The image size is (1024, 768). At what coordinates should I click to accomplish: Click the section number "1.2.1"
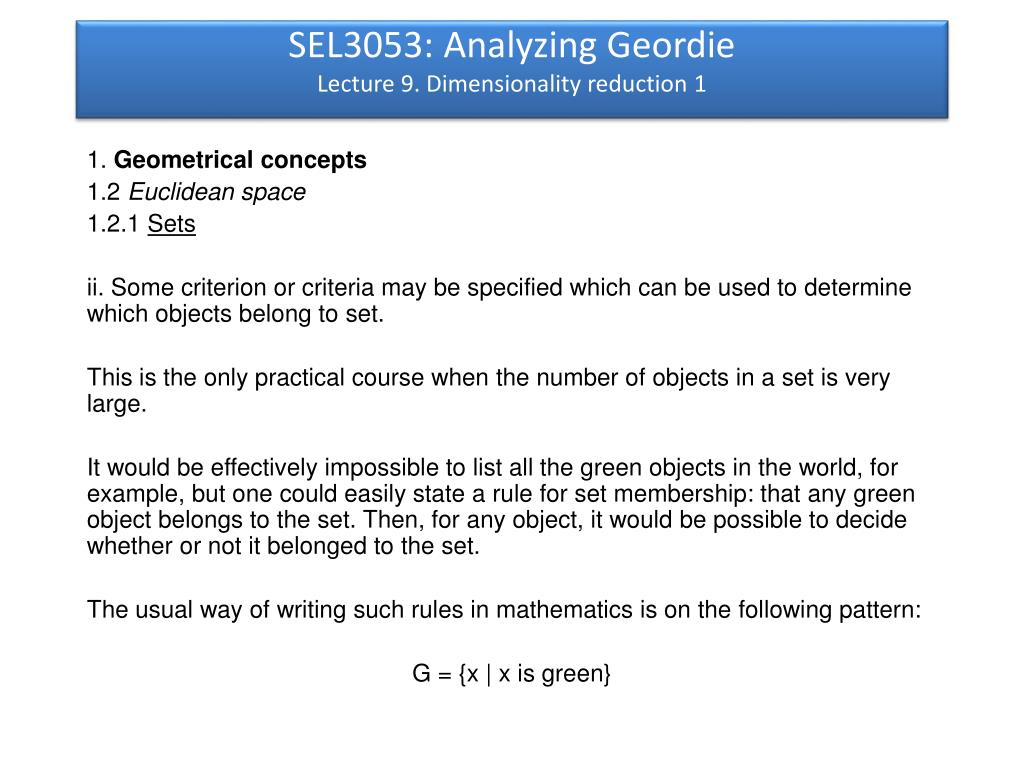pos(113,224)
